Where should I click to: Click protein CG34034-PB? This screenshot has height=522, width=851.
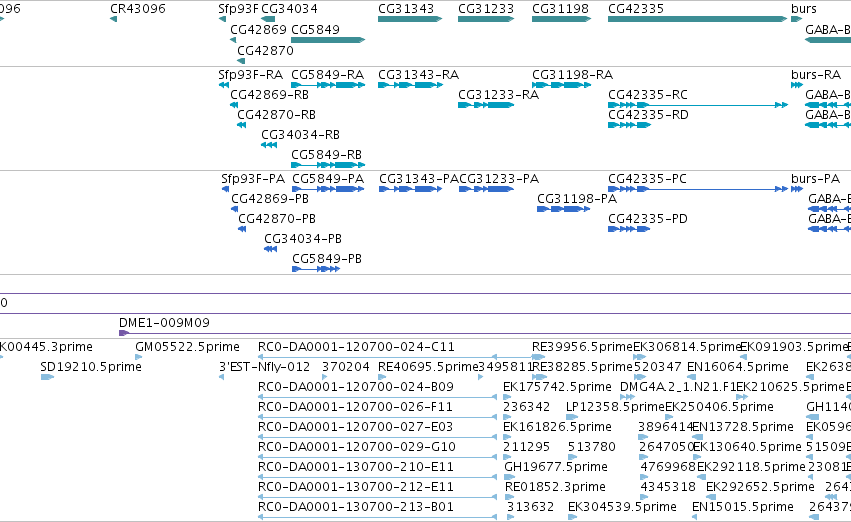point(270,250)
